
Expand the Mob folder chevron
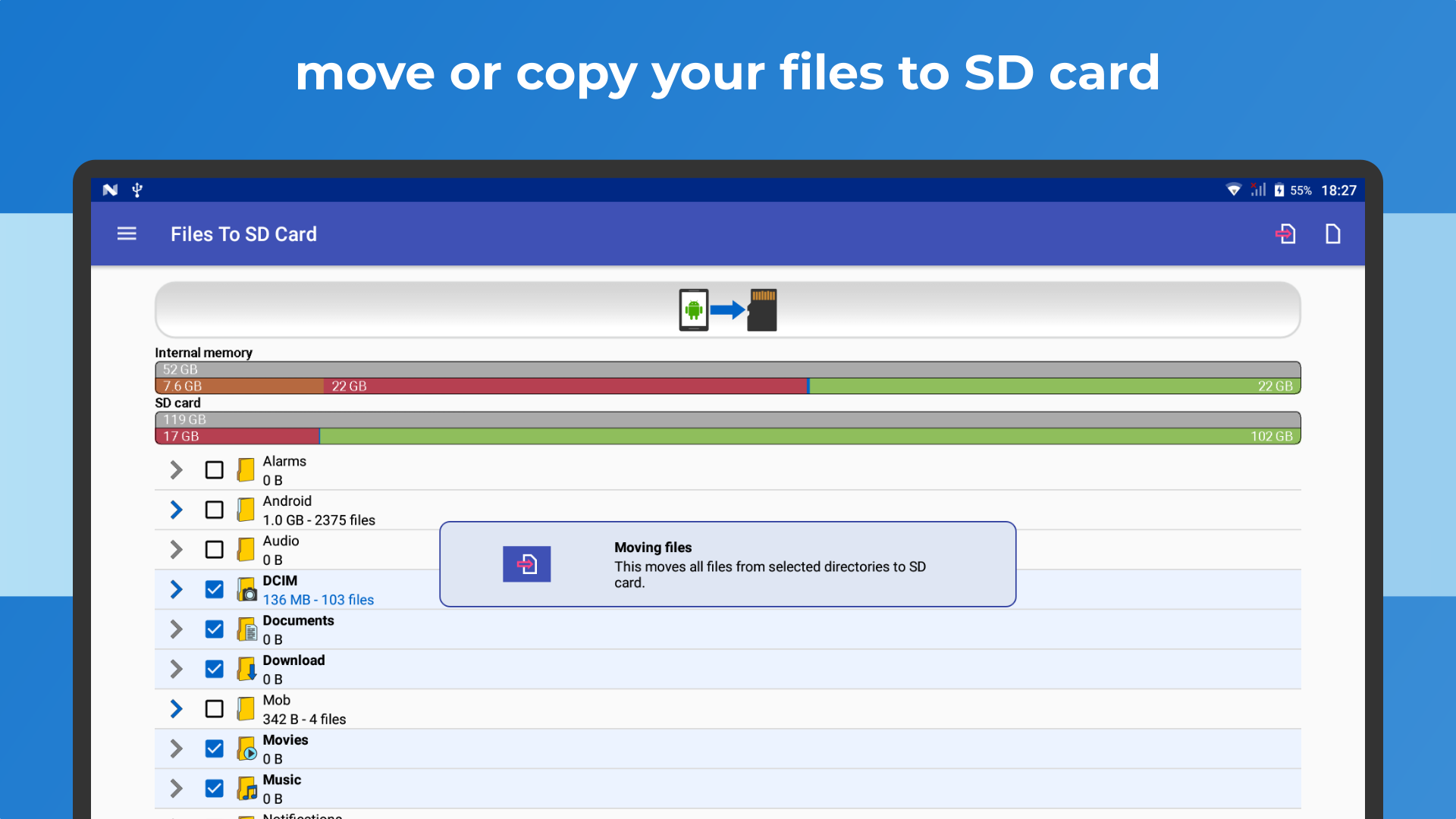(x=176, y=709)
